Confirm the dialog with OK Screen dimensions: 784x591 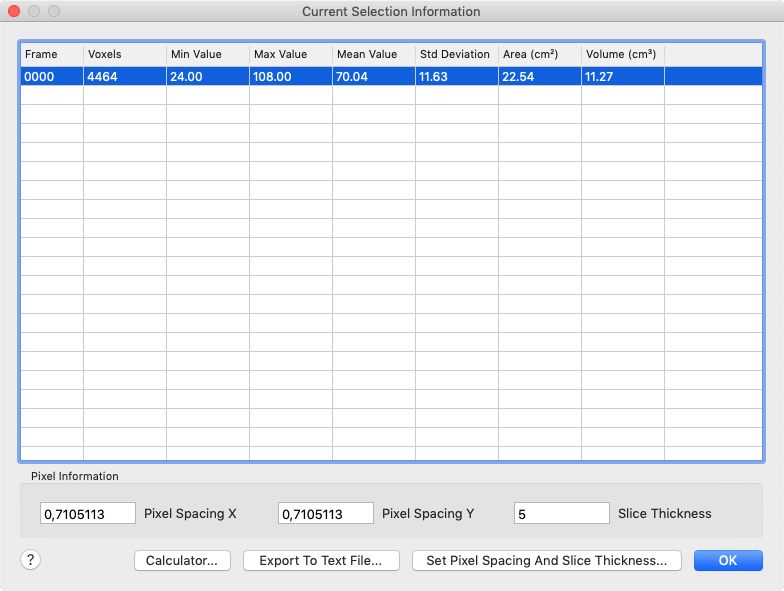[728, 561]
